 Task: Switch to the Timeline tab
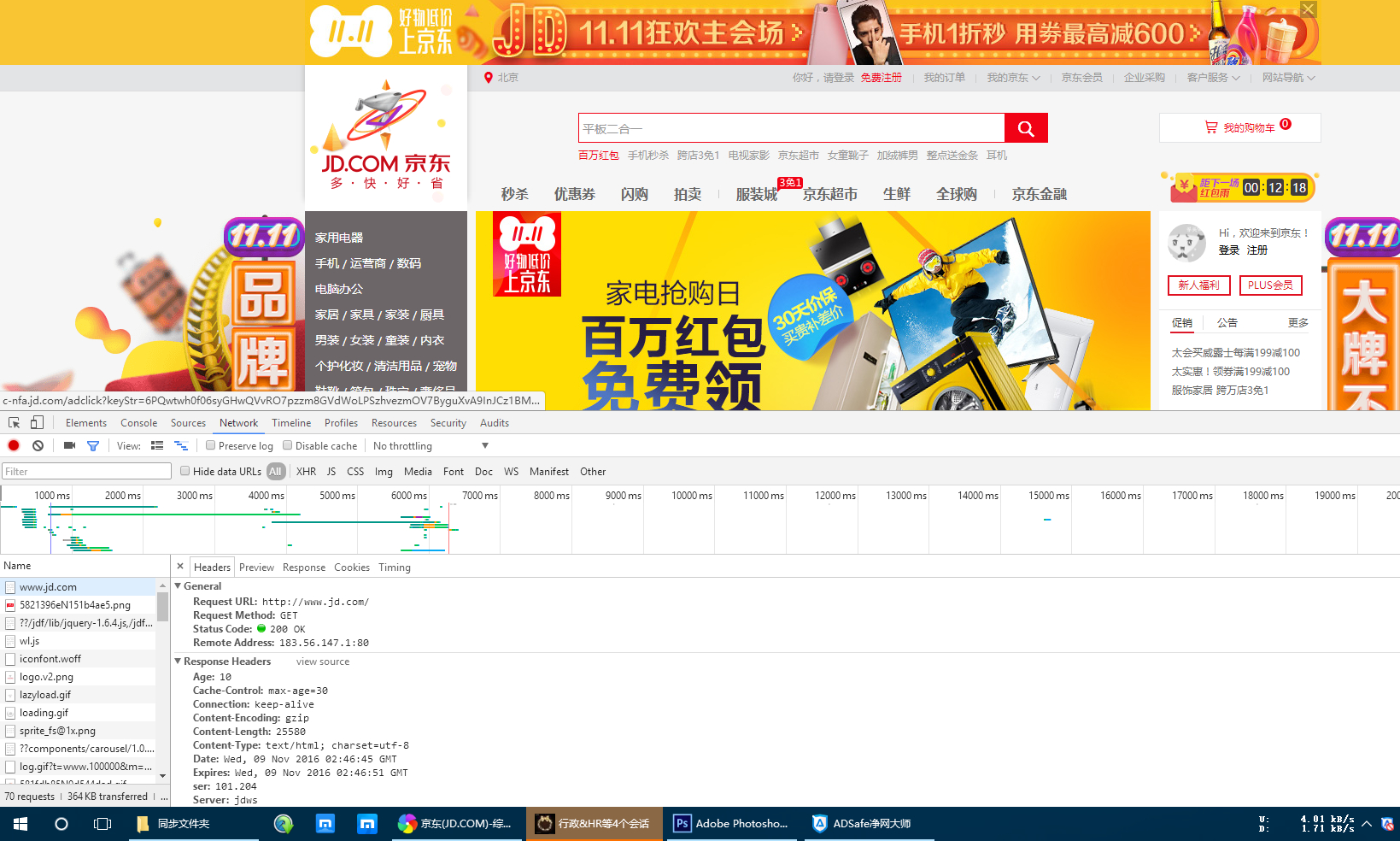pyautogui.click(x=291, y=422)
